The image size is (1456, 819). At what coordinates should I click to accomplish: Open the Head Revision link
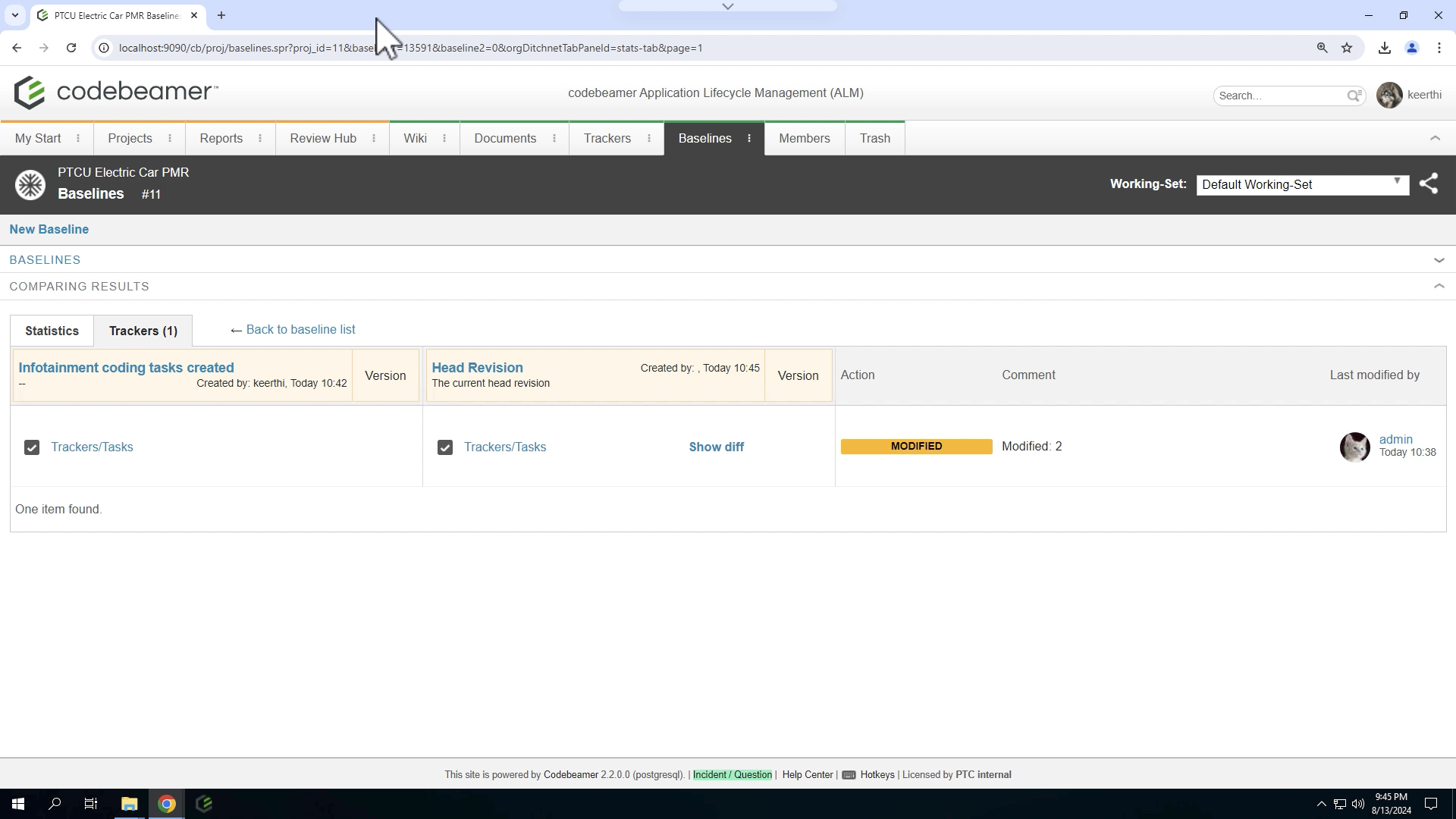pyautogui.click(x=477, y=368)
